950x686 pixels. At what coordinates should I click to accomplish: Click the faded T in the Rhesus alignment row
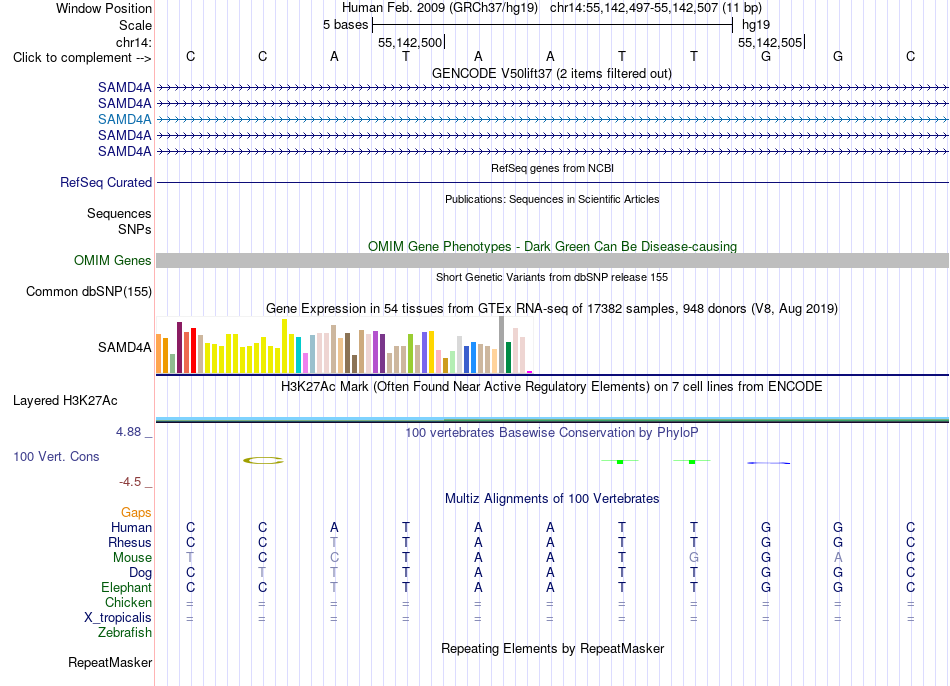pos(334,542)
